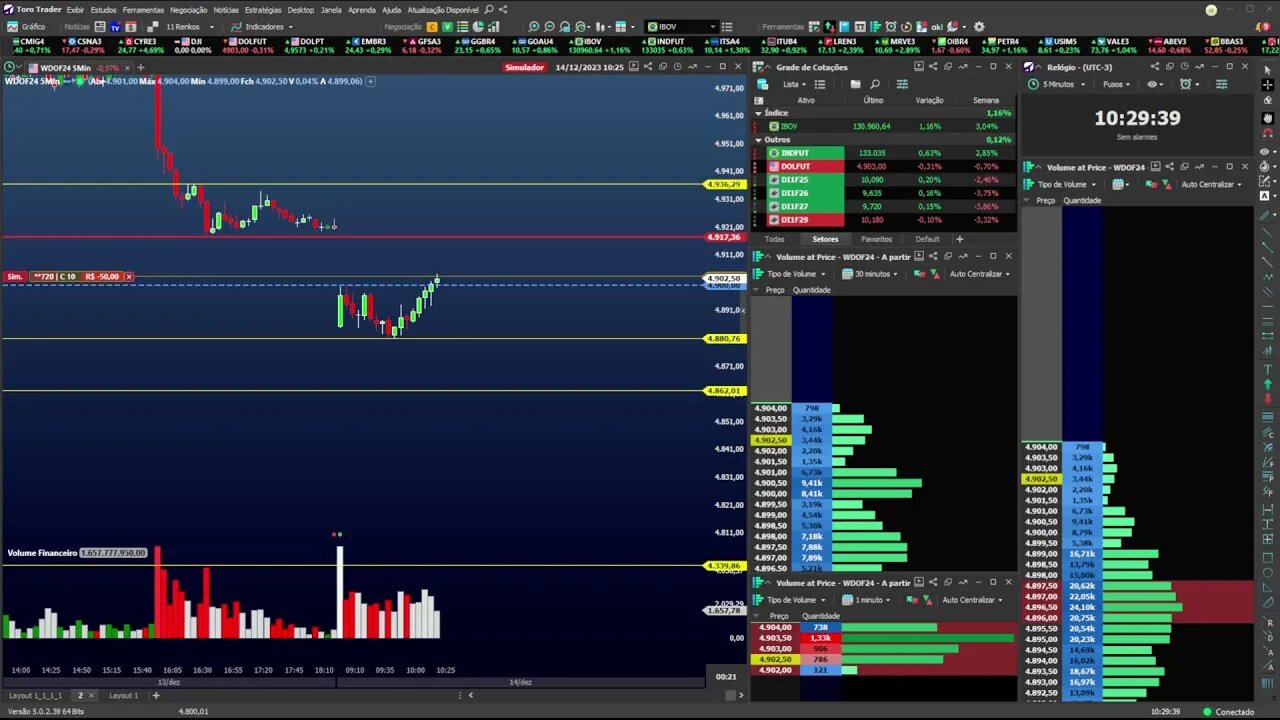Toggle the V sell button in Negociação toolbar

pos(447,26)
